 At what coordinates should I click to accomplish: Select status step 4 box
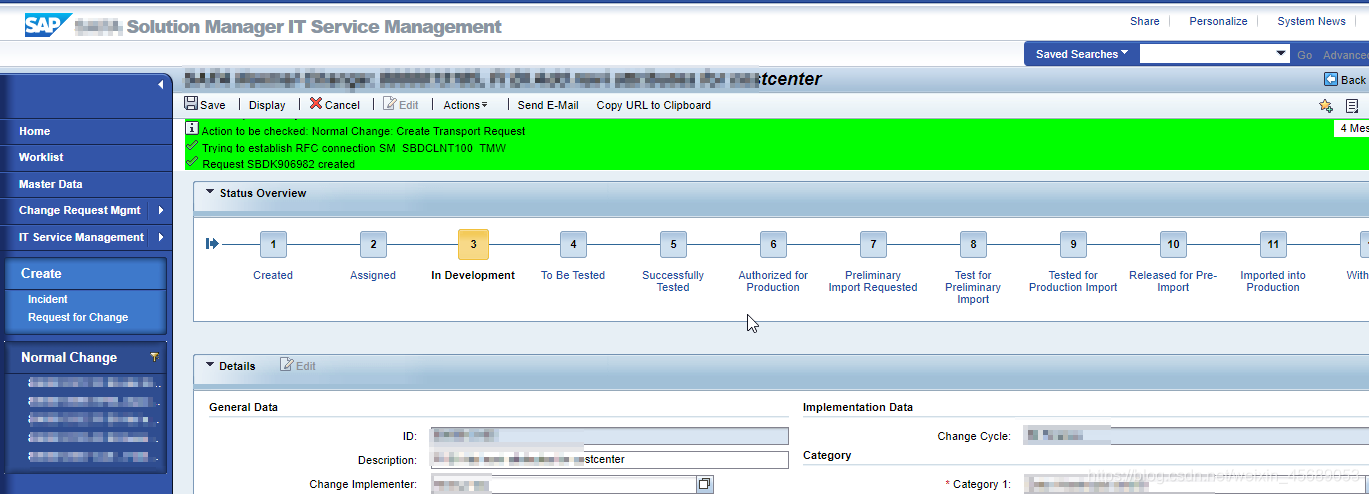pyautogui.click(x=573, y=244)
